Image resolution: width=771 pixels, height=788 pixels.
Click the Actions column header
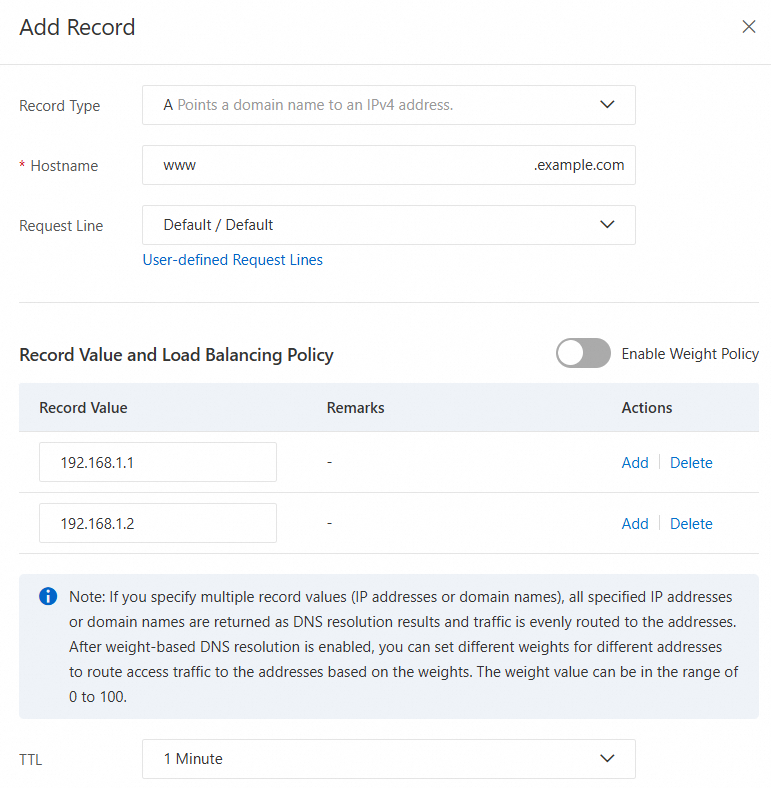(647, 408)
